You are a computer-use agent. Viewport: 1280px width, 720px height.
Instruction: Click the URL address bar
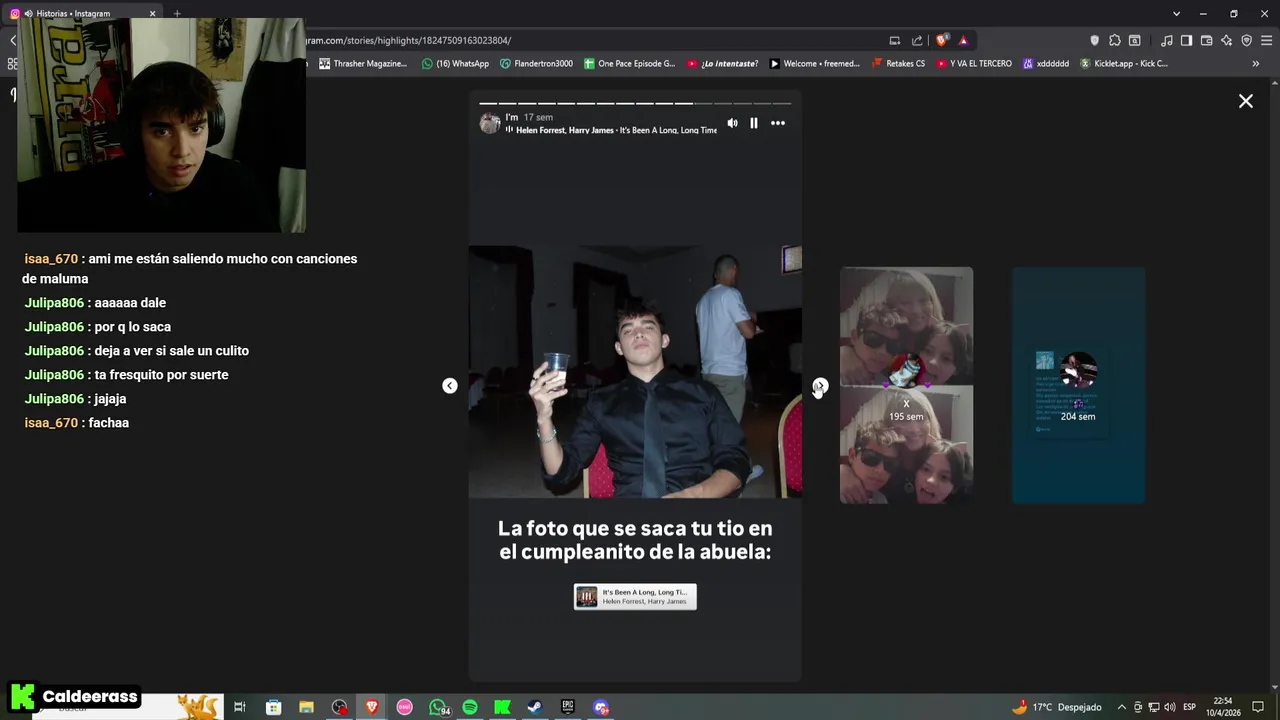(590, 41)
